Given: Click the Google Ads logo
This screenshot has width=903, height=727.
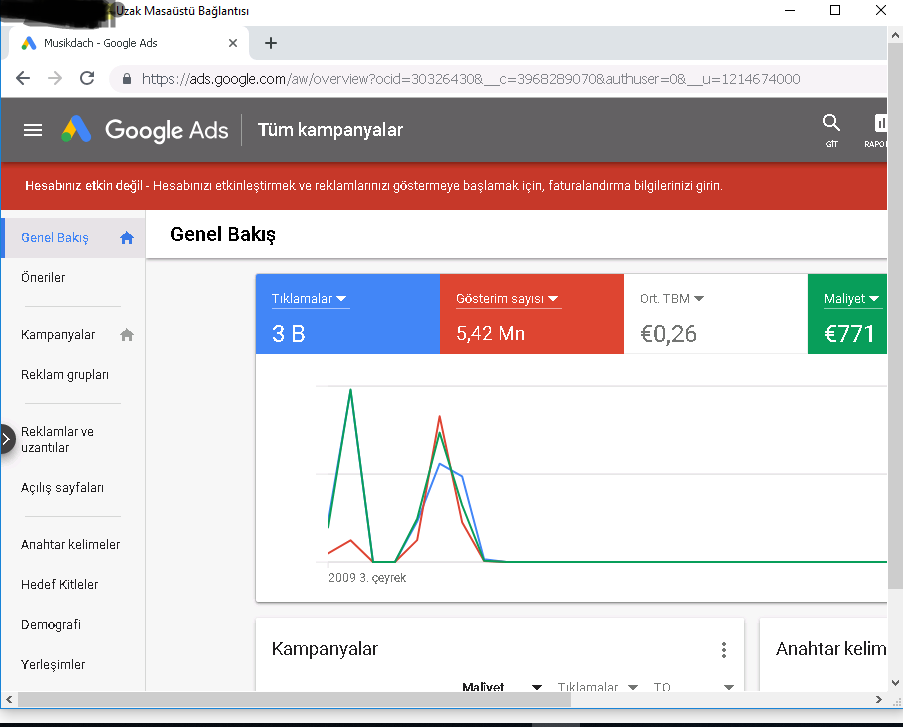Looking at the screenshot, I should [145, 130].
